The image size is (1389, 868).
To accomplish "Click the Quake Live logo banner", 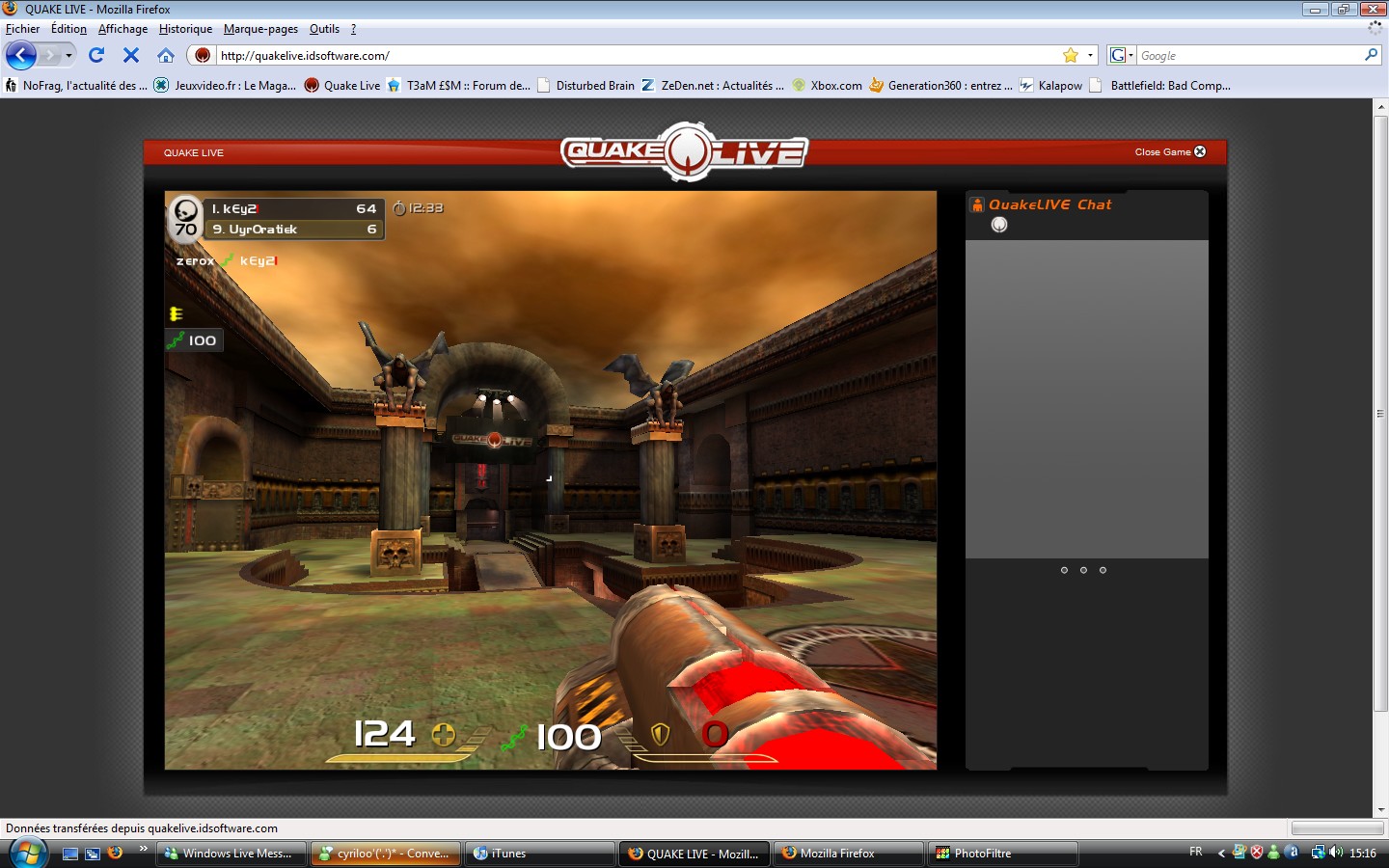I will [685, 151].
